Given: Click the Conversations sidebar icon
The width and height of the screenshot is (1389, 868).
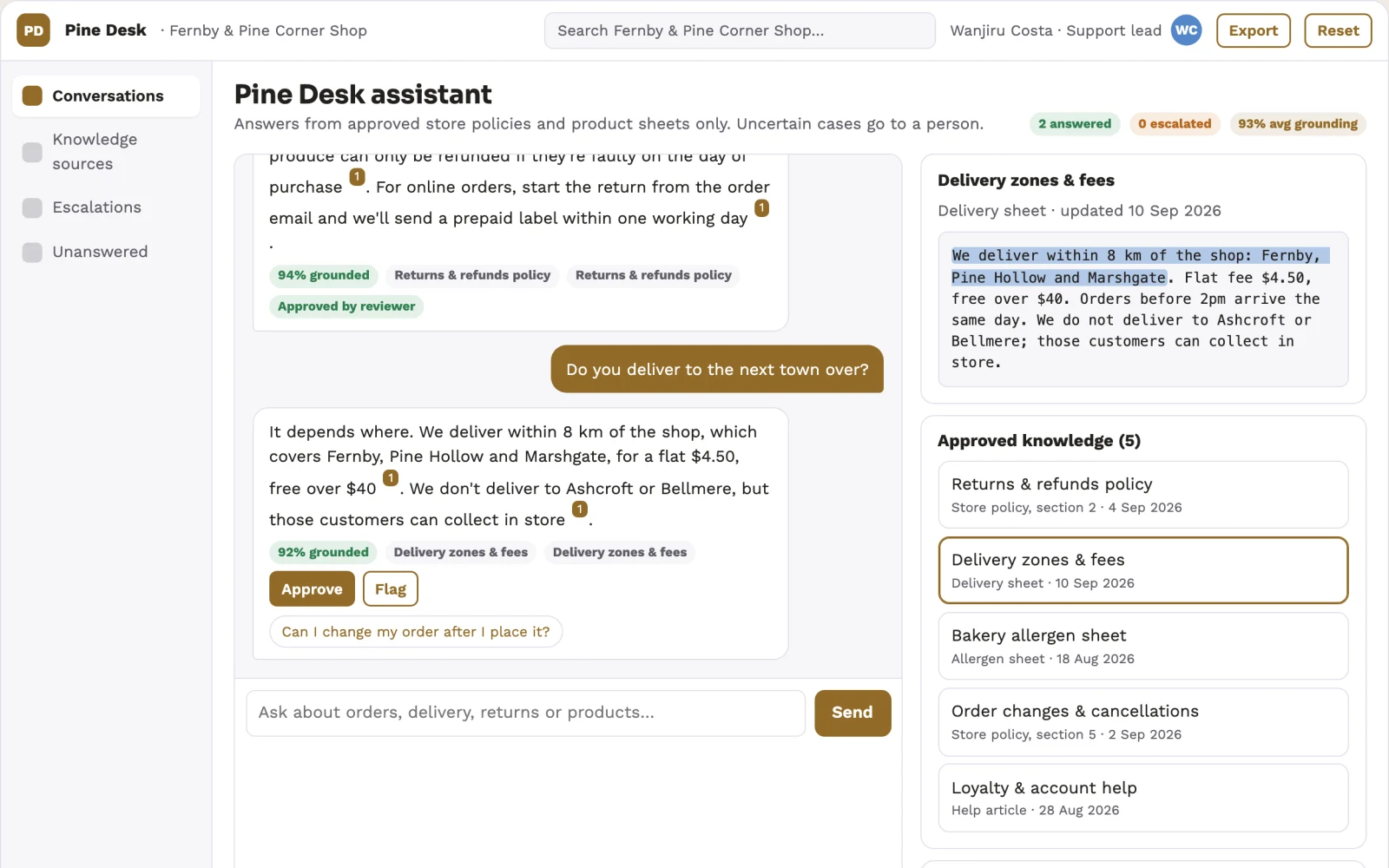Looking at the screenshot, I should click(x=32, y=95).
